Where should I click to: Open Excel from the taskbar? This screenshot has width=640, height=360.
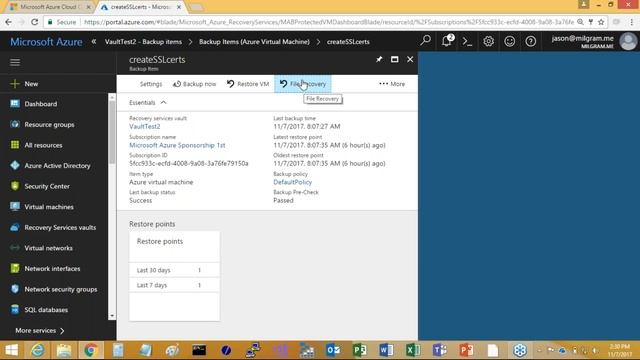(x=413, y=350)
